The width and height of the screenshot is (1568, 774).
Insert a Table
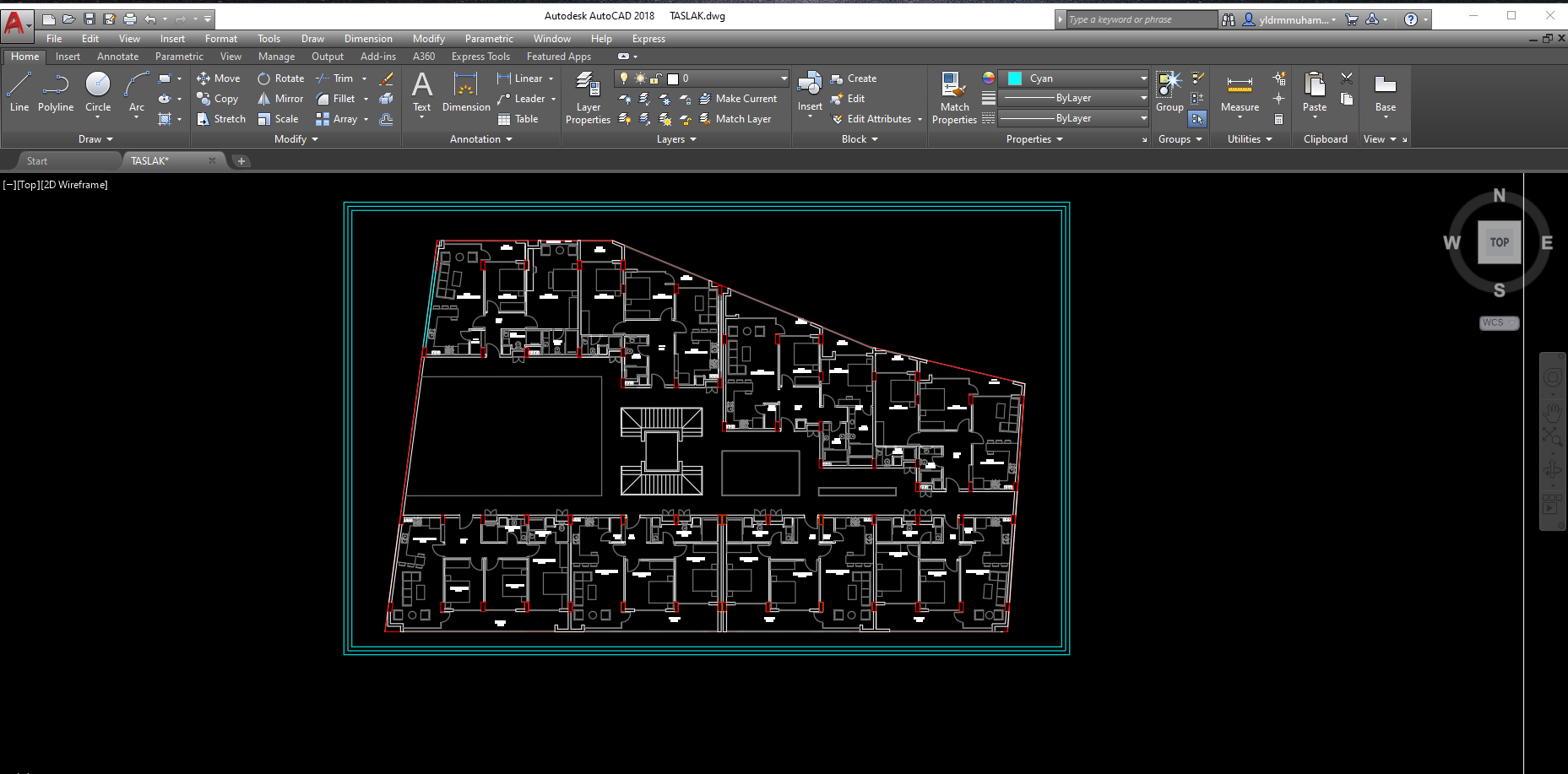[x=518, y=119]
